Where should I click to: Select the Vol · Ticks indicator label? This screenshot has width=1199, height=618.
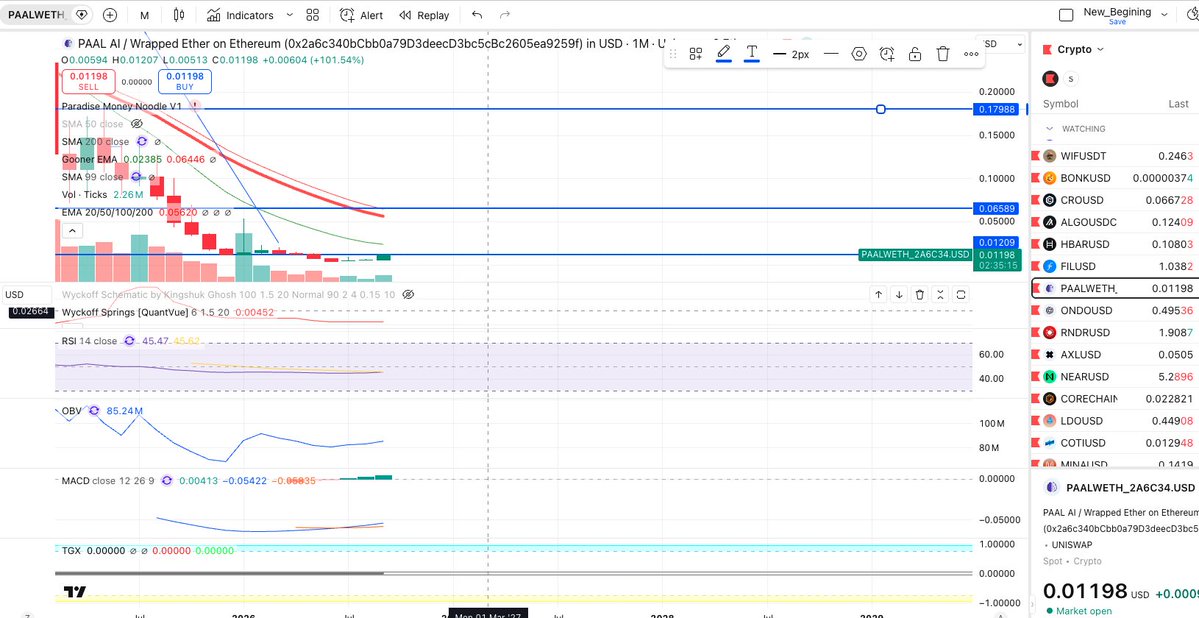click(x=84, y=194)
